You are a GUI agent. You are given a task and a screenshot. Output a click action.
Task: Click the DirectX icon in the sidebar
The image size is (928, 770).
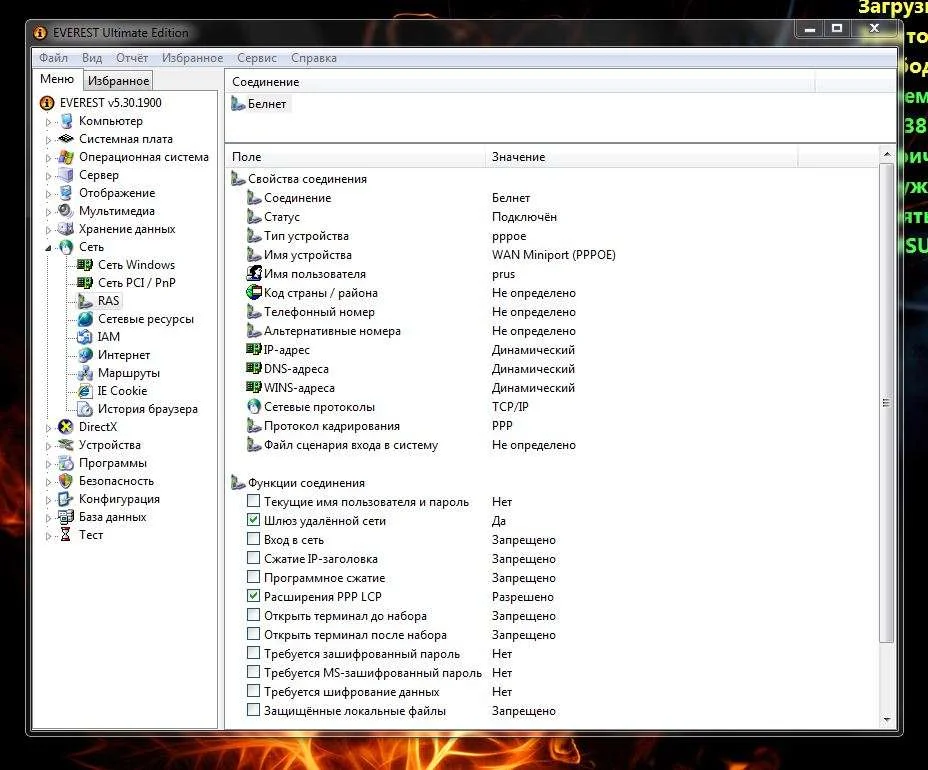point(66,427)
